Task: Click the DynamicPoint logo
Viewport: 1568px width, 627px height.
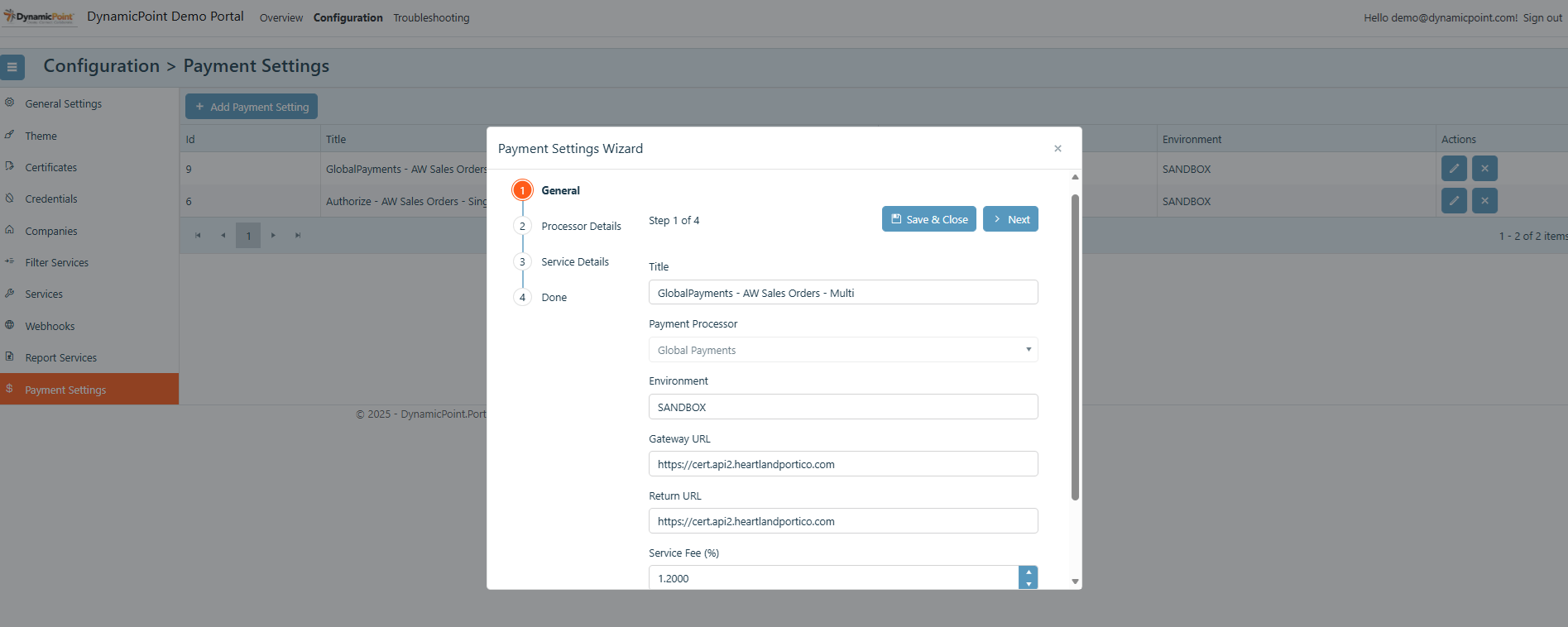Action: point(39,17)
